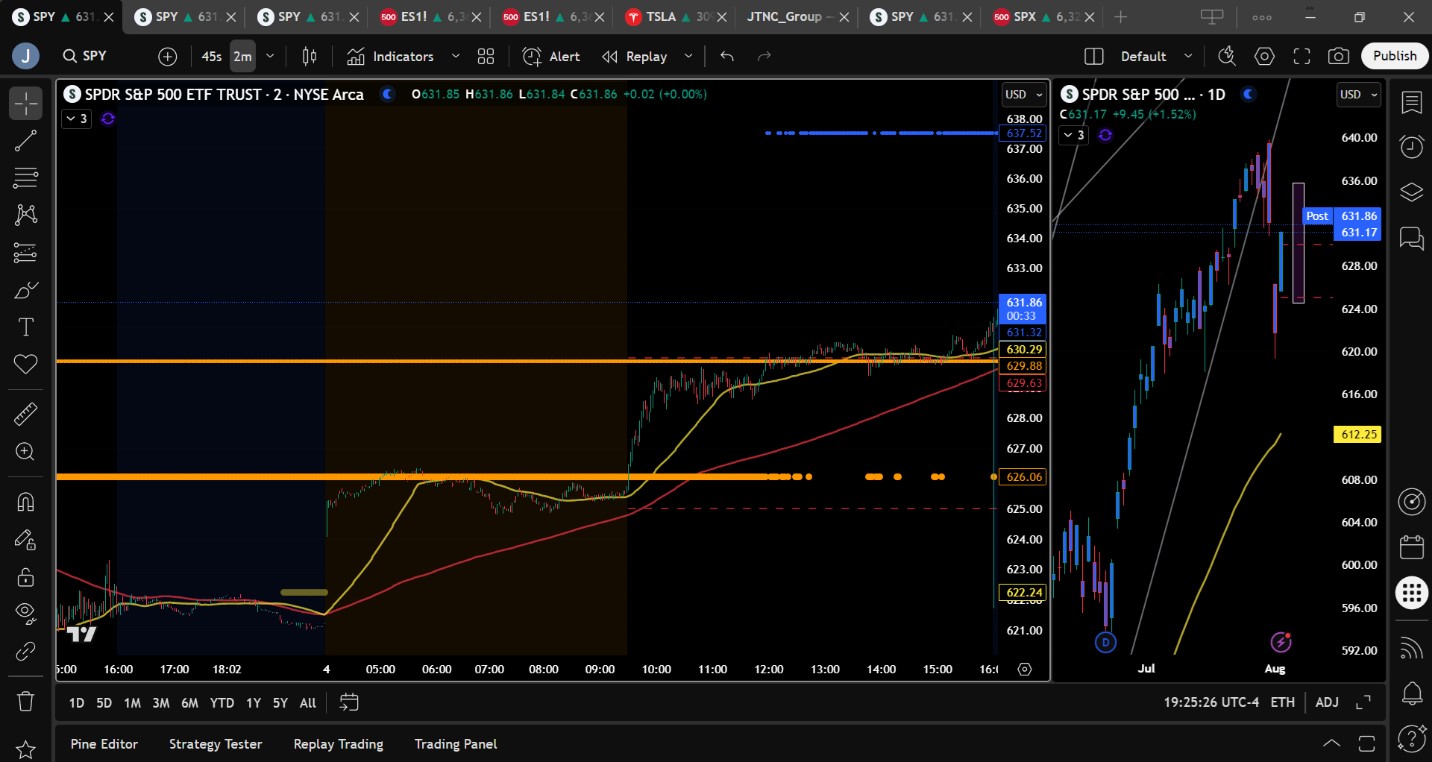Expand indicator legend on the 2-minute chart

(x=76, y=119)
